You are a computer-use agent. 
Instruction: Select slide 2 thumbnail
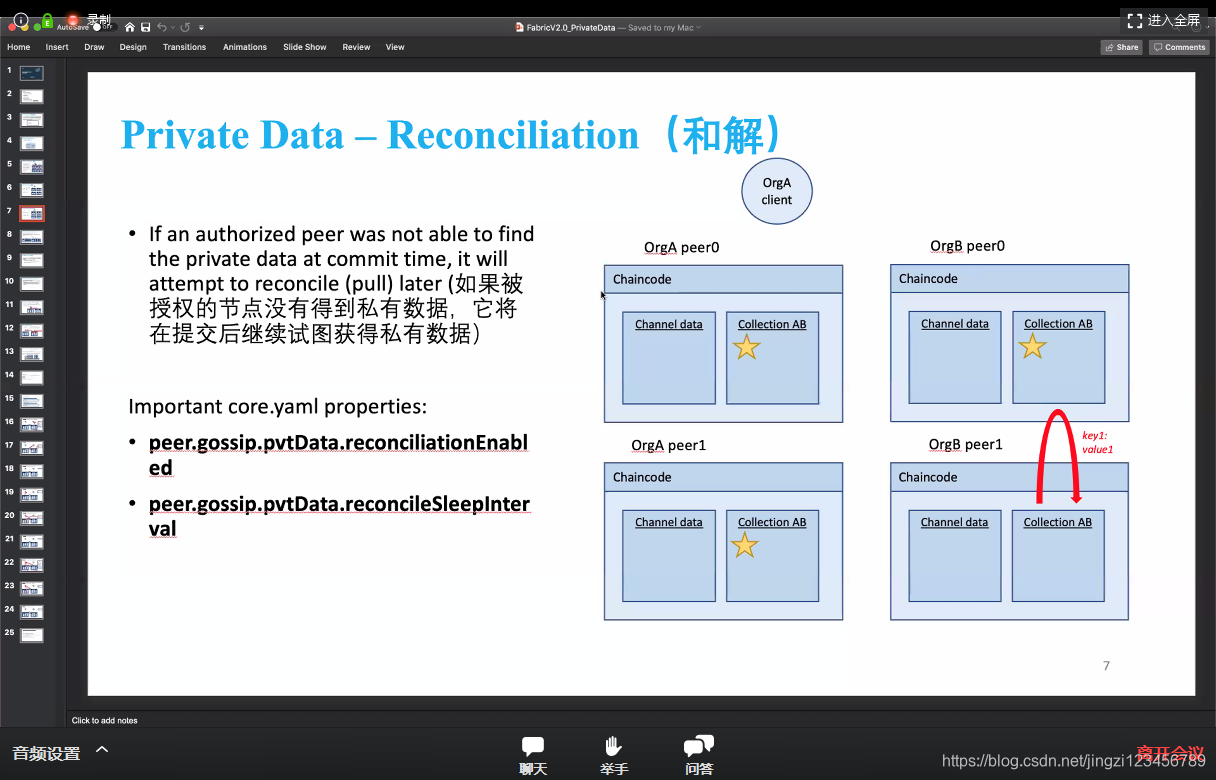coord(32,97)
